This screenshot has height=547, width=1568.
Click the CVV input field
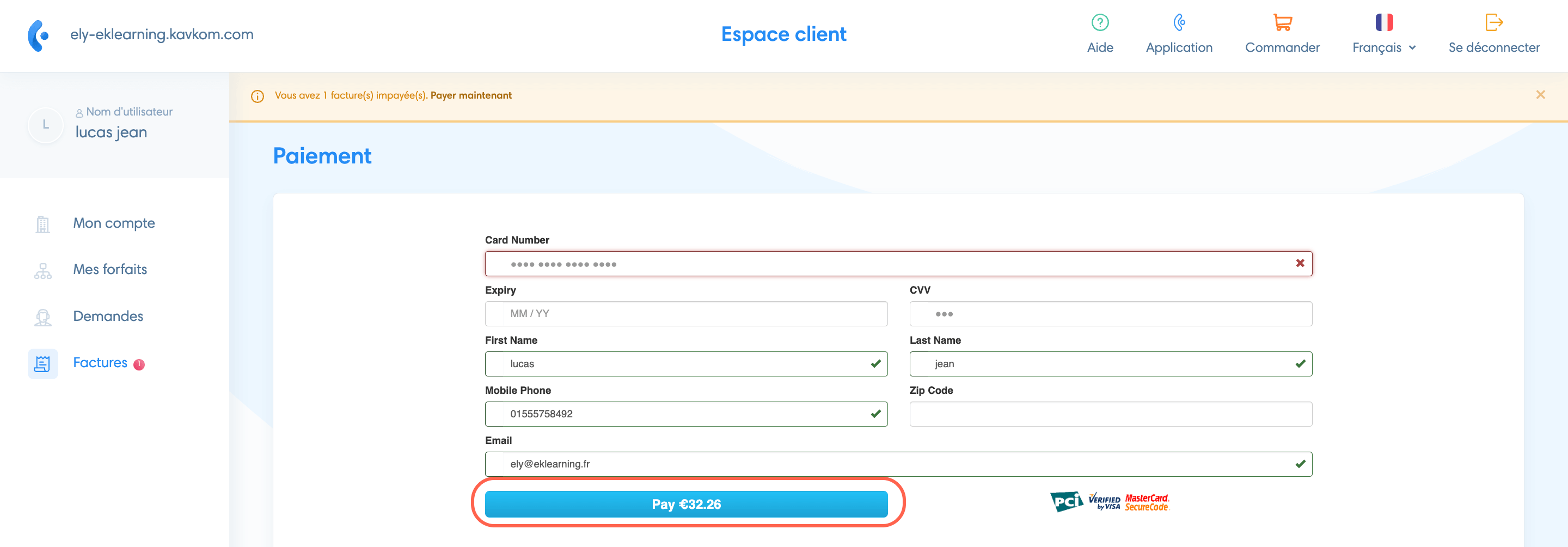point(1111,314)
